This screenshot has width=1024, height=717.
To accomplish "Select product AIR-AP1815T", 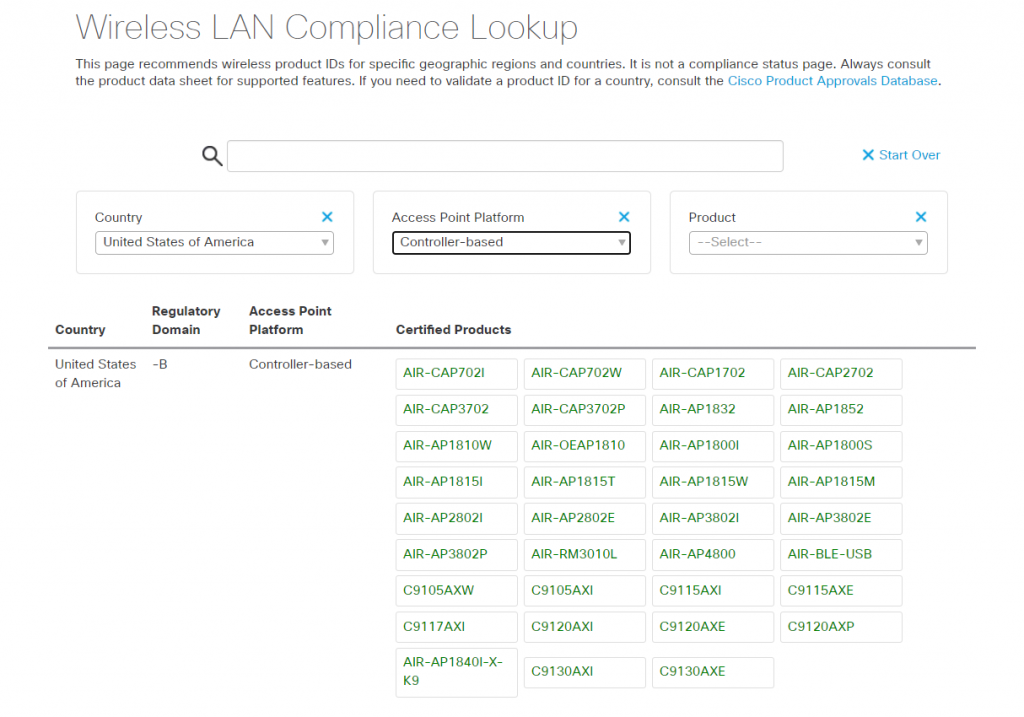I will 584,483.
